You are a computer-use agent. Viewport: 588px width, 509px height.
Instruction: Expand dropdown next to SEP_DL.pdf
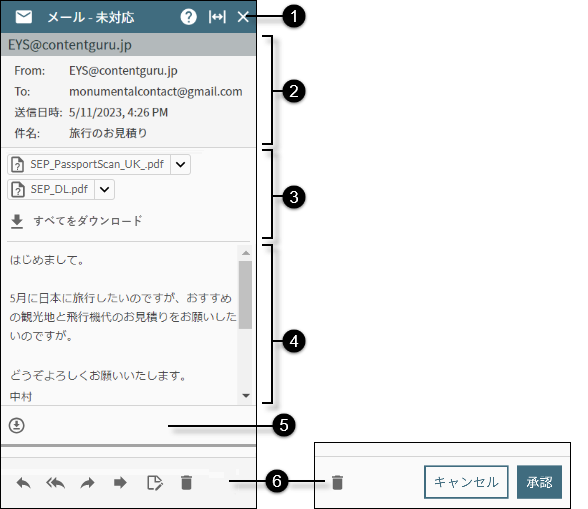coord(105,189)
